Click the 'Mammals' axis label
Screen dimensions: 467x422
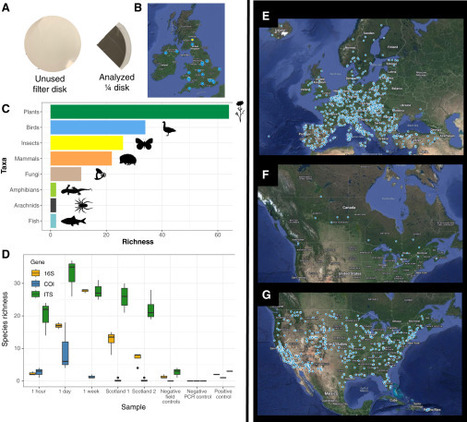[x=27, y=159]
